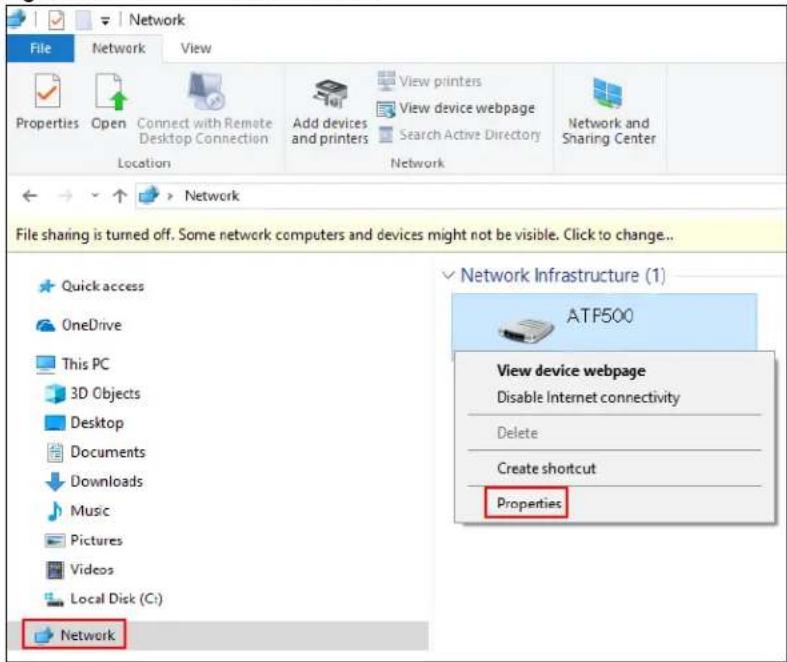787x662 pixels.
Task: Select This PC in navigation pane
Action: coord(73,364)
